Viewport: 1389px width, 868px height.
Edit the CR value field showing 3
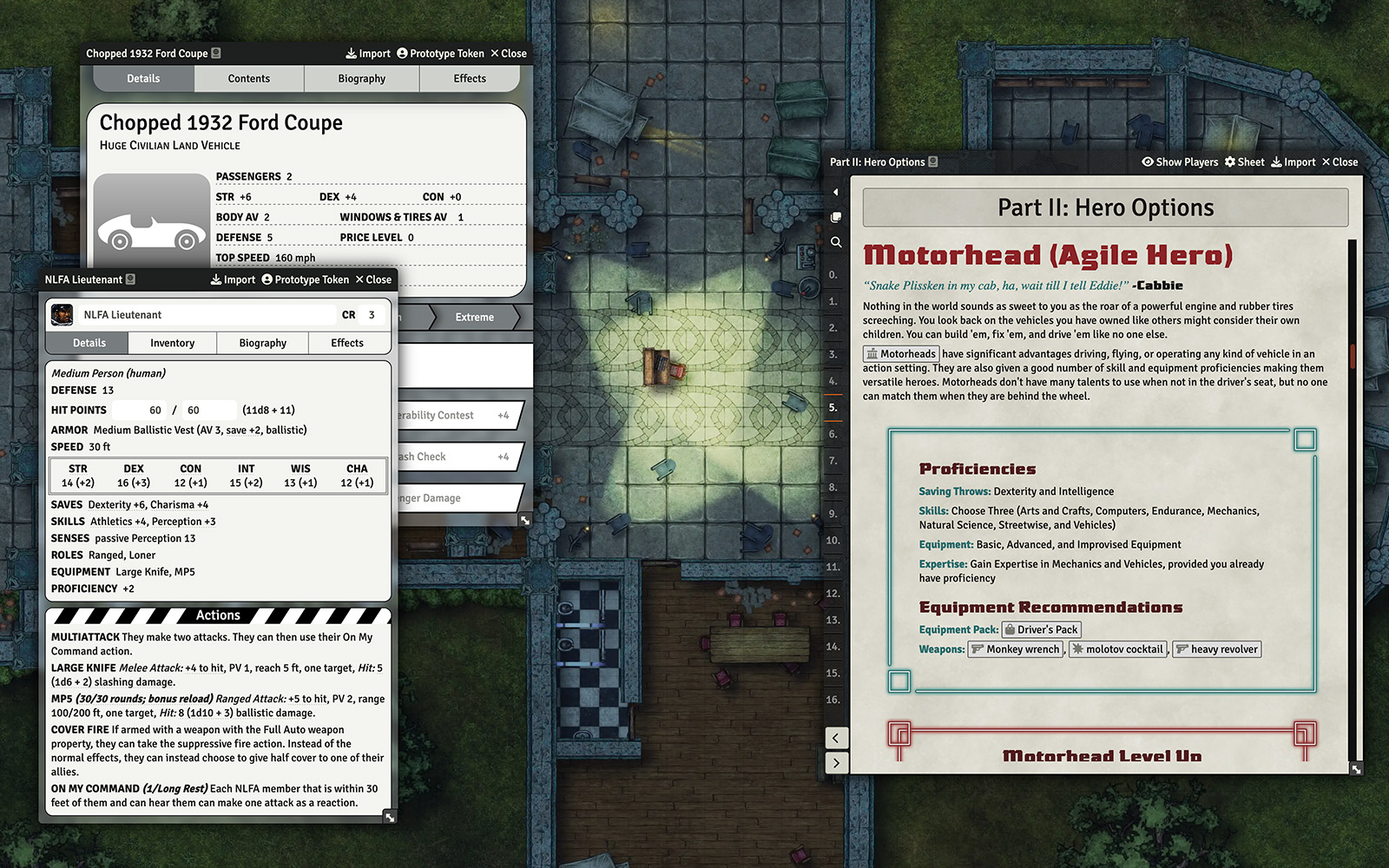click(372, 314)
